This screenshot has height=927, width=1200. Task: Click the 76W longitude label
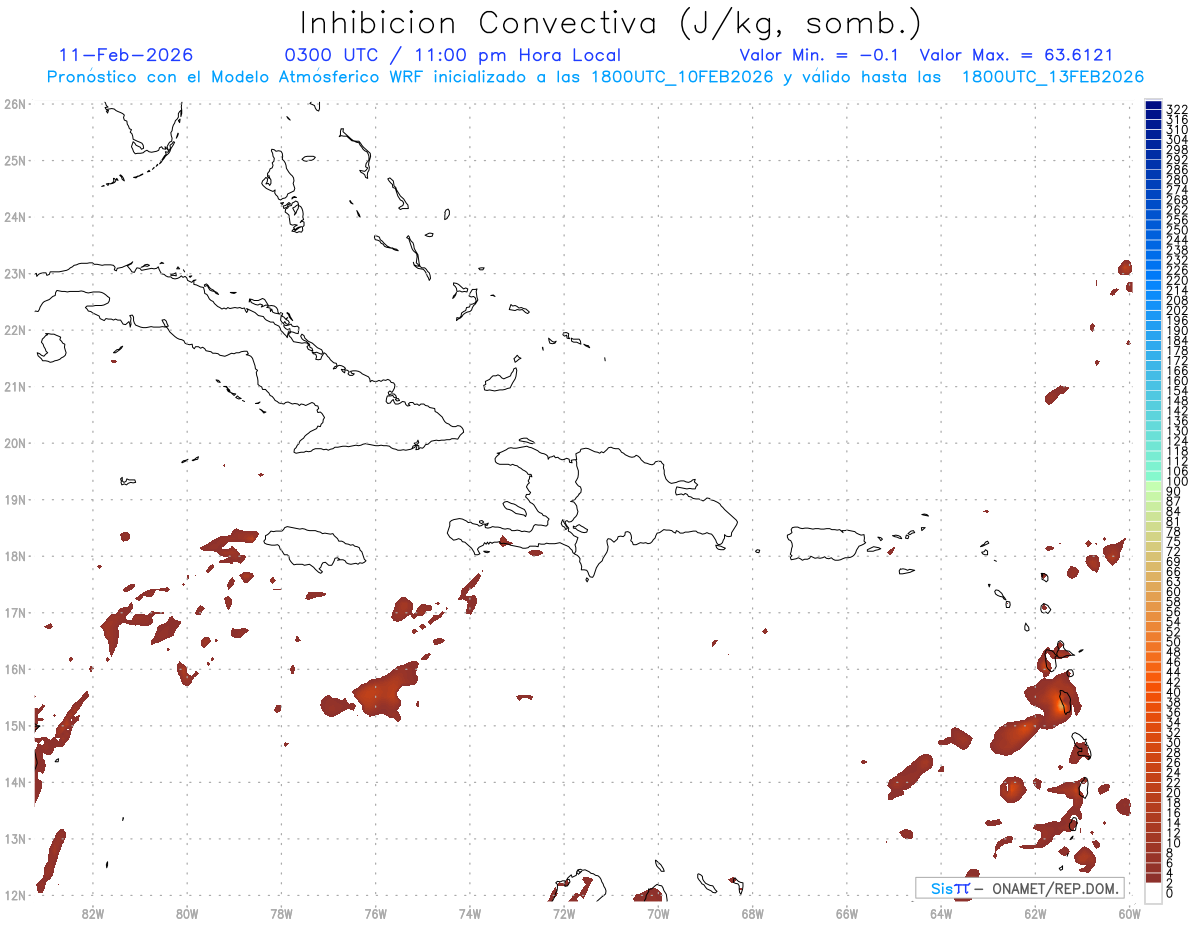tap(375, 913)
